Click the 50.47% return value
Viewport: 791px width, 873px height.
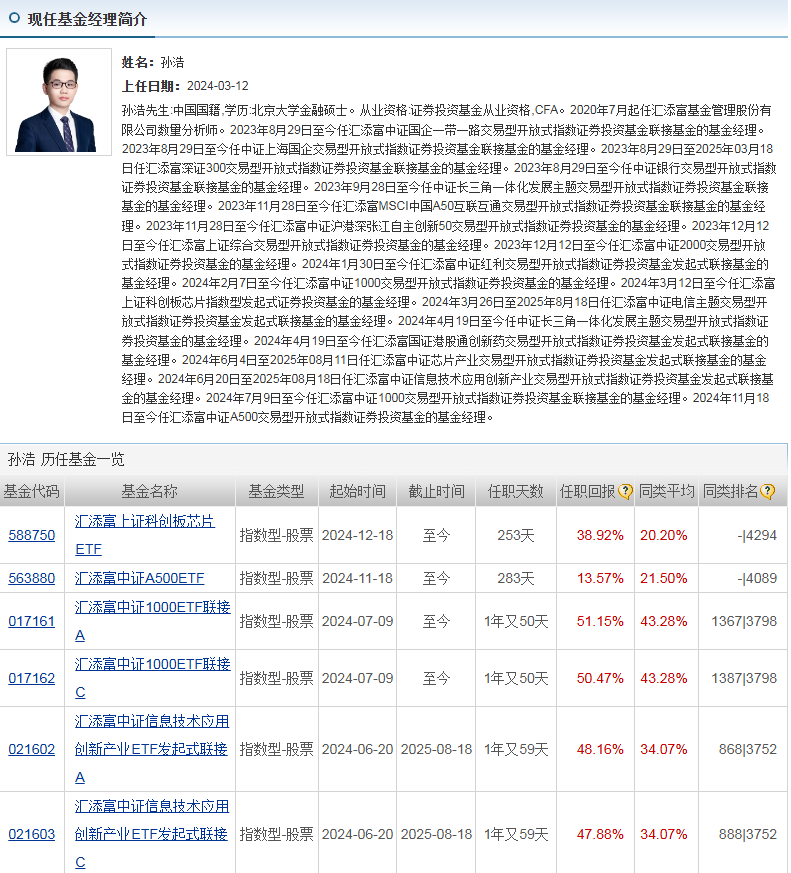[600, 678]
